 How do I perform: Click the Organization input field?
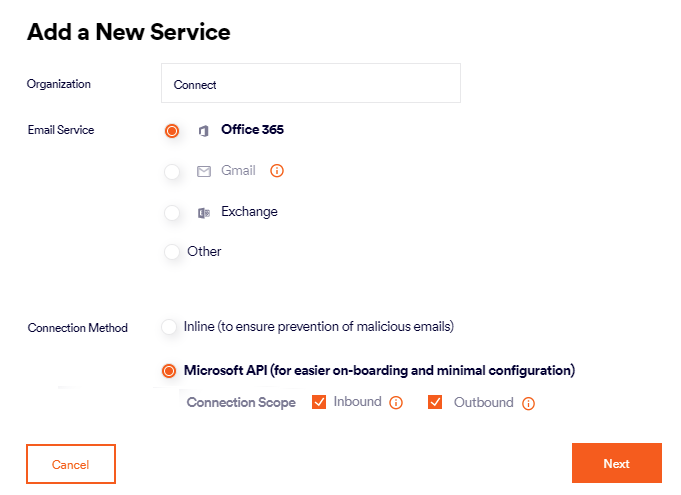(310, 84)
